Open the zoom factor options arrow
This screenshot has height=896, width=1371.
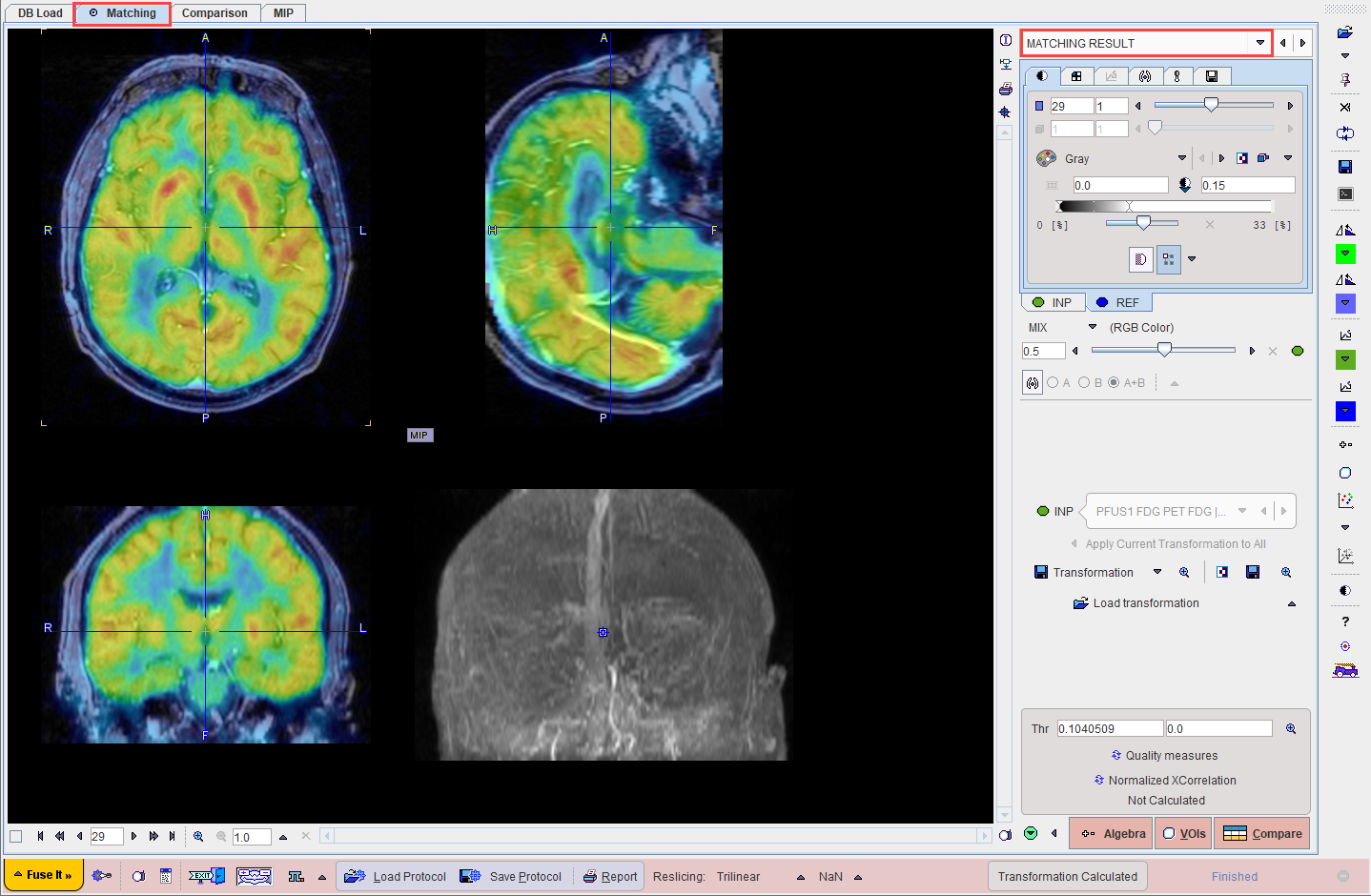point(283,837)
